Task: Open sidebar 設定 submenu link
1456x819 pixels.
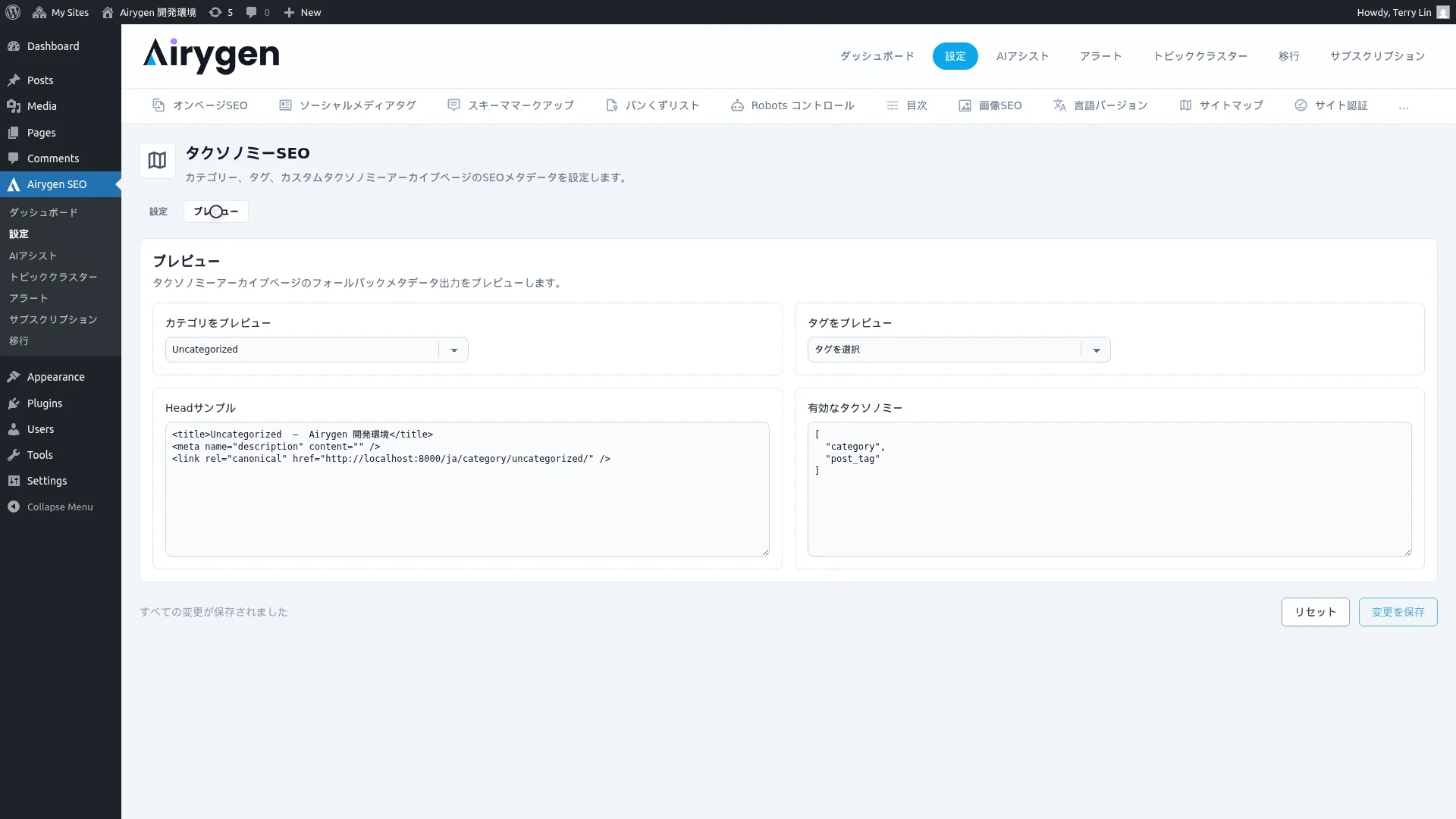Action: pos(19,234)
